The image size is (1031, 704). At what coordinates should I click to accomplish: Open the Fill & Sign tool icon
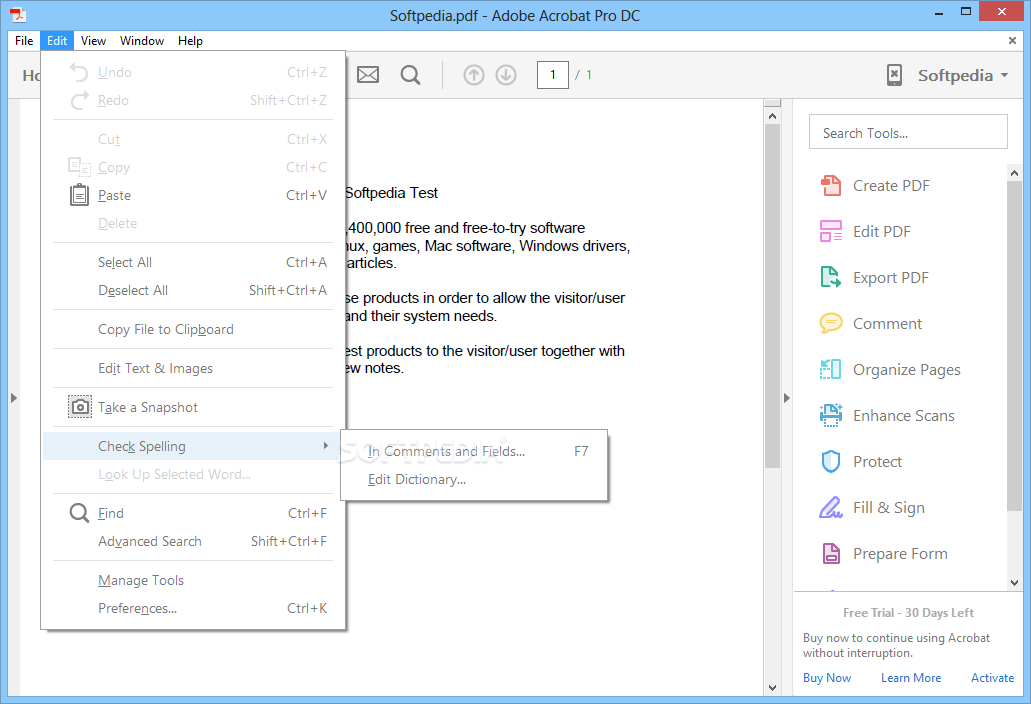[x=830, y=507]
